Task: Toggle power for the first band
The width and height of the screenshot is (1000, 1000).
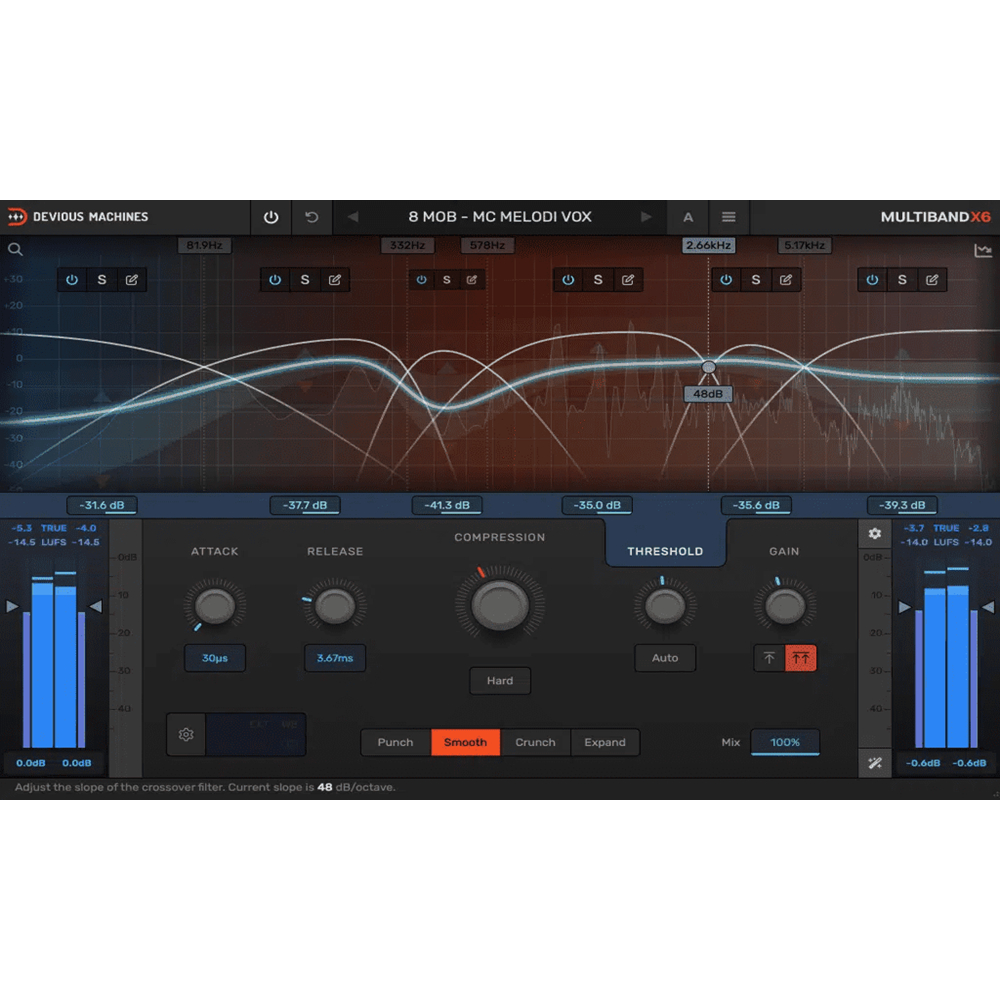Action: [x=72, y=280]
